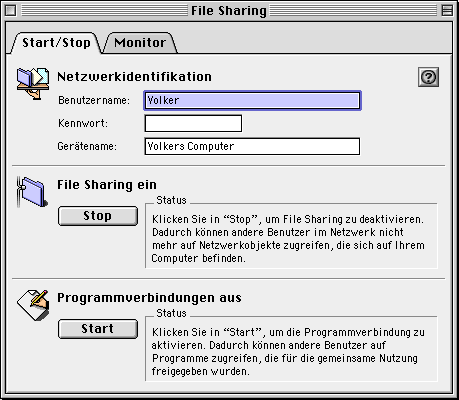Image resolution: width=459 pixels, height=400 pixels.
Task: Close the File Sharing window
Action: pyautogui.click(x=11, y=11)
